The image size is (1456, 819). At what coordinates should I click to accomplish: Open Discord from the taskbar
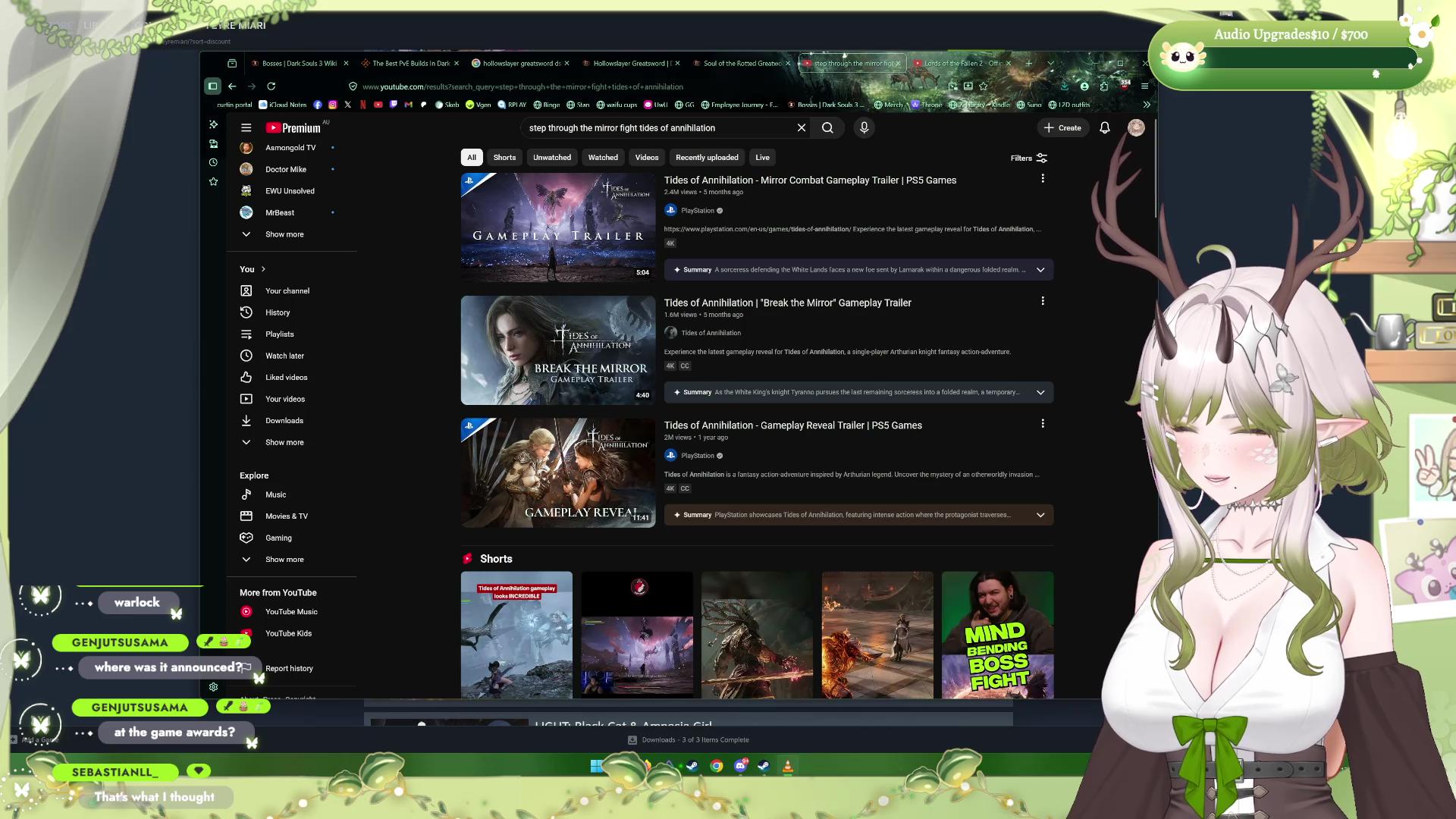(740, 766)
